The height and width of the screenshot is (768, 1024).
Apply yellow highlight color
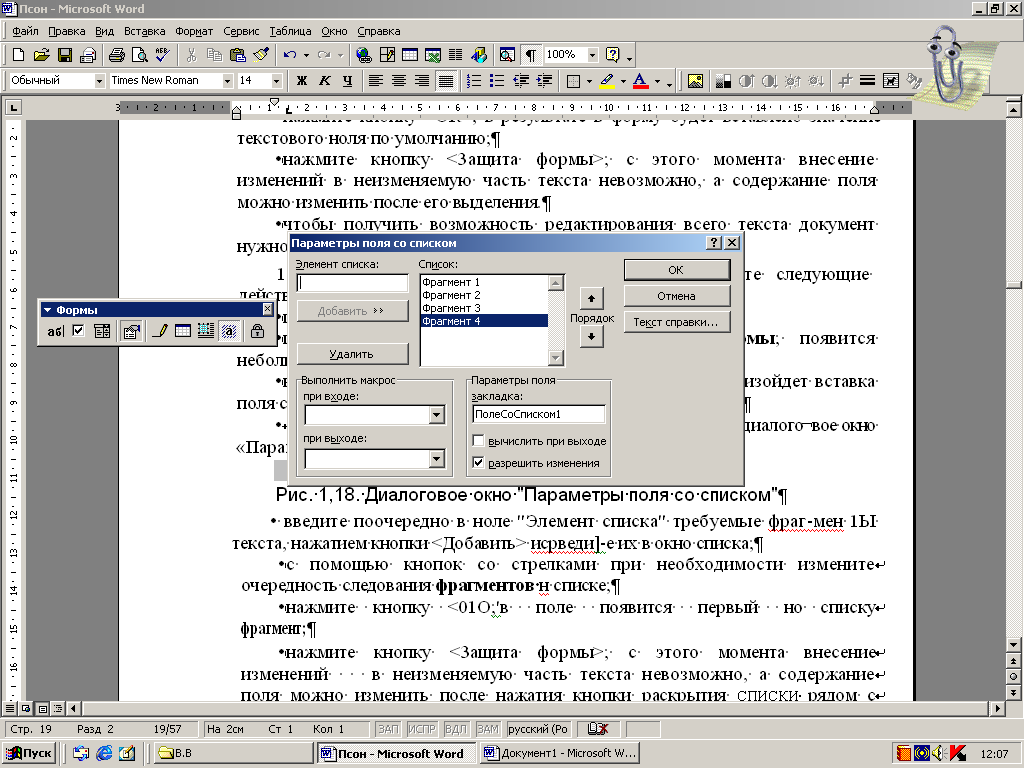pos(607,81)
